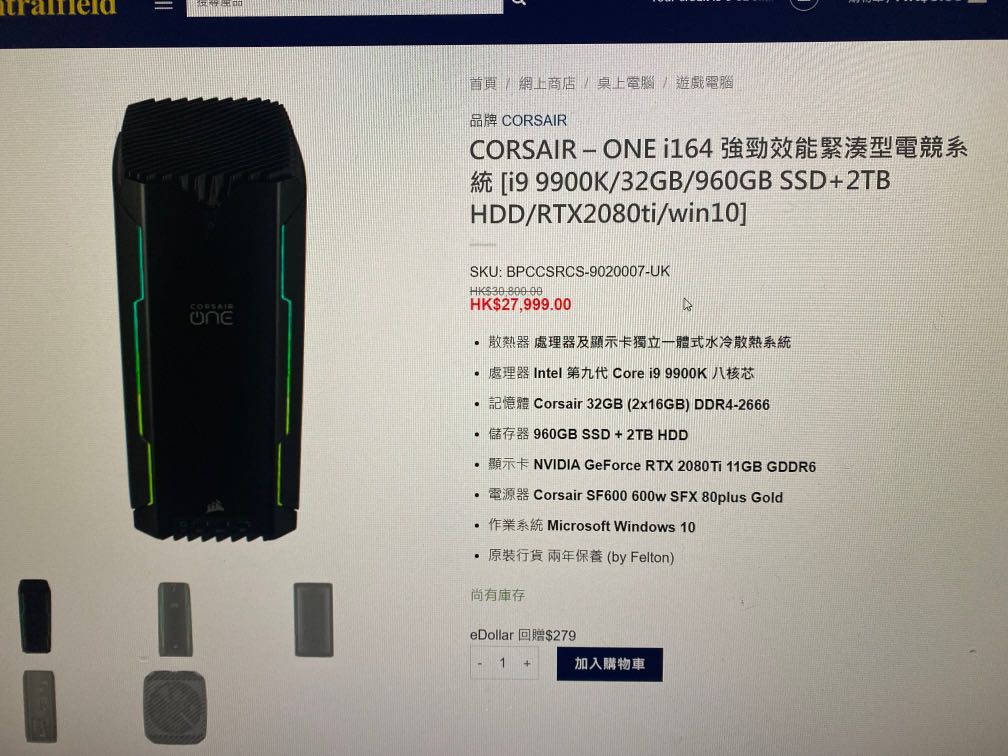
Task: Click the search magnifier icon
Action: [x=519, y=3]
